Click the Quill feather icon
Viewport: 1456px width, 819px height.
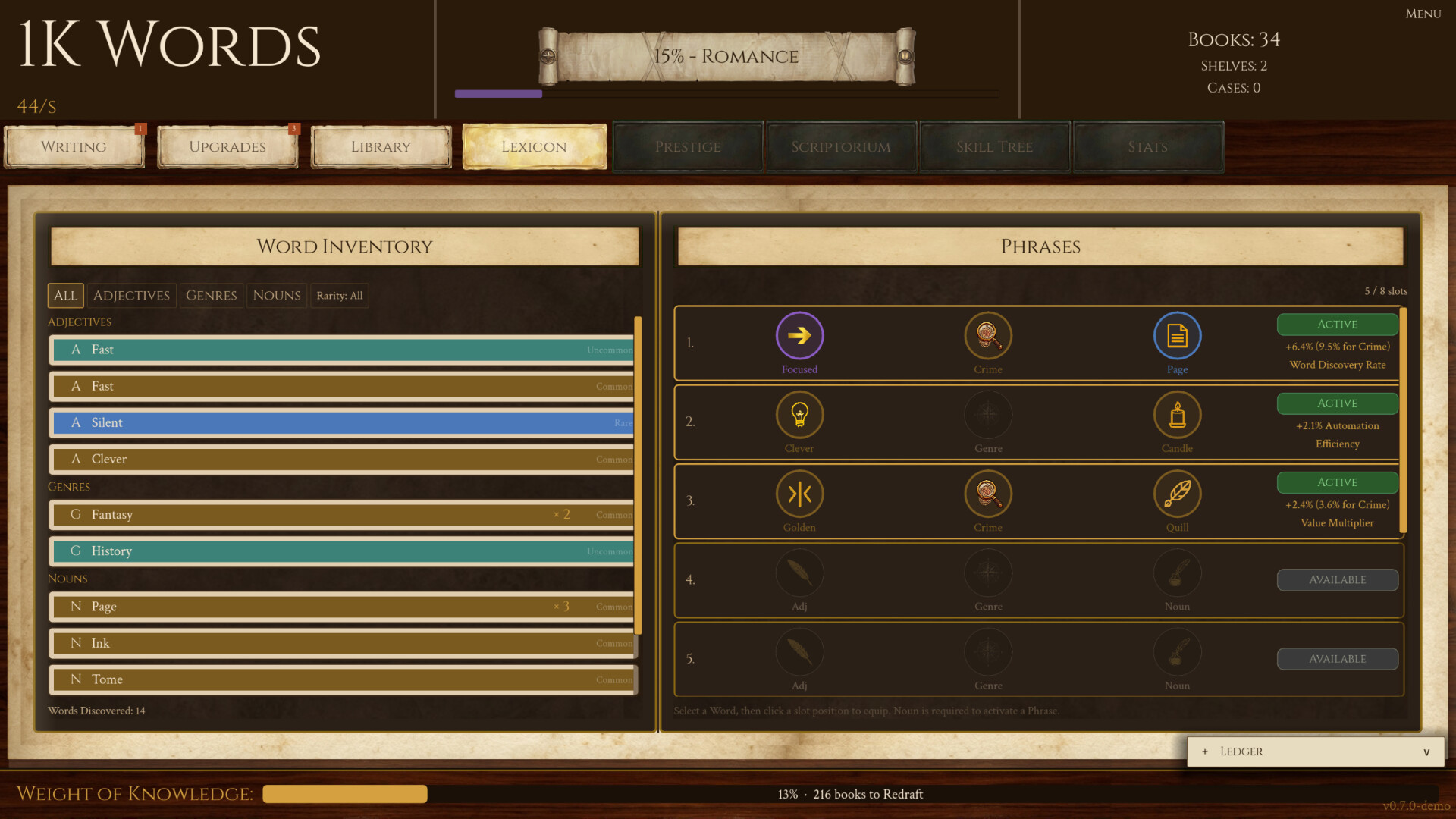[x=1177, y=494]
